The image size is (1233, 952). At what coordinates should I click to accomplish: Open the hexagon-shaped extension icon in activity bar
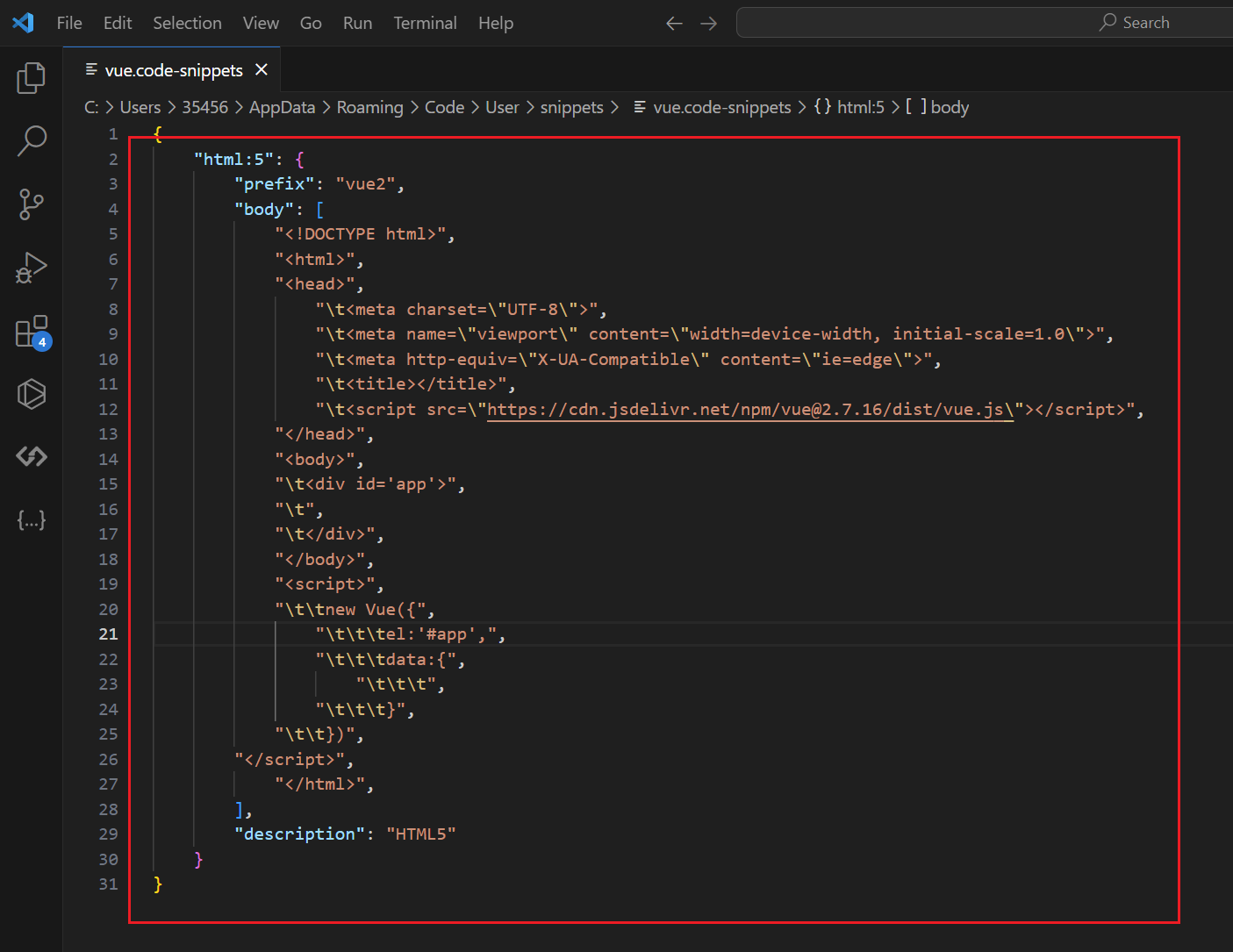[32, 394]
